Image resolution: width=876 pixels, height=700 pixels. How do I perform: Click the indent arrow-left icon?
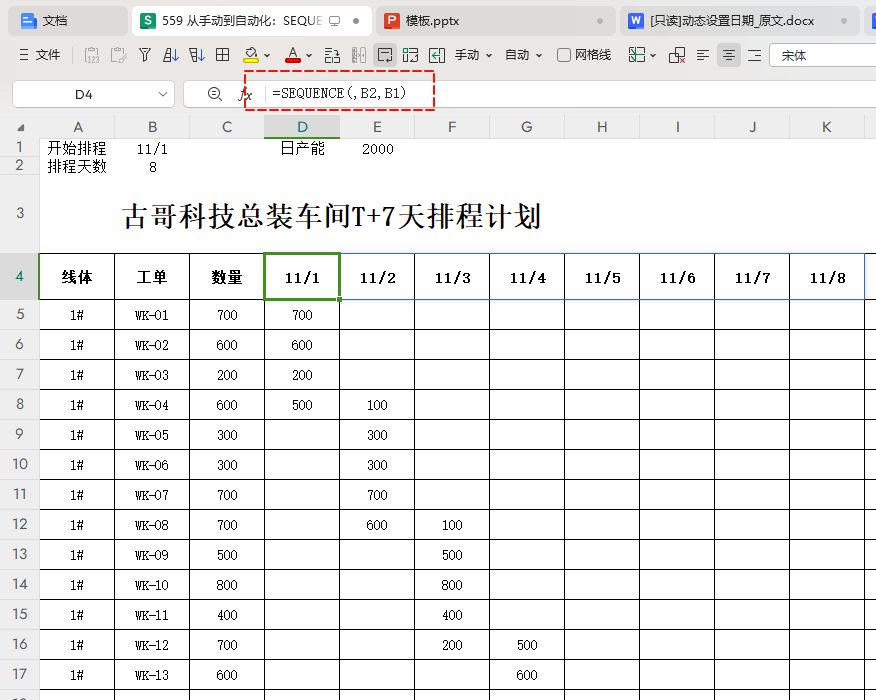tap(437, 55)
